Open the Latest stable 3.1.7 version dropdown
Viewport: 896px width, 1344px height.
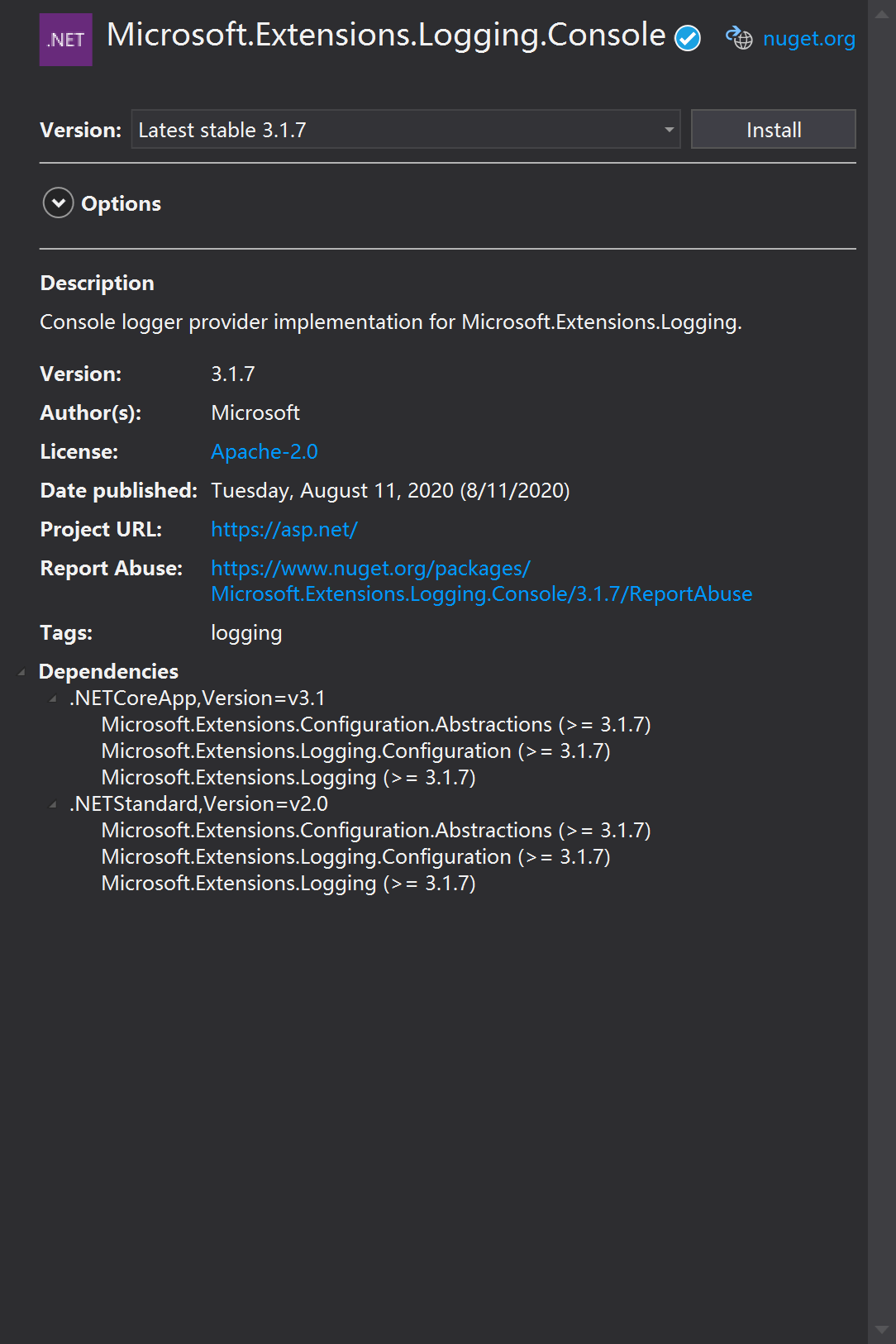click(x=405, y=130)
